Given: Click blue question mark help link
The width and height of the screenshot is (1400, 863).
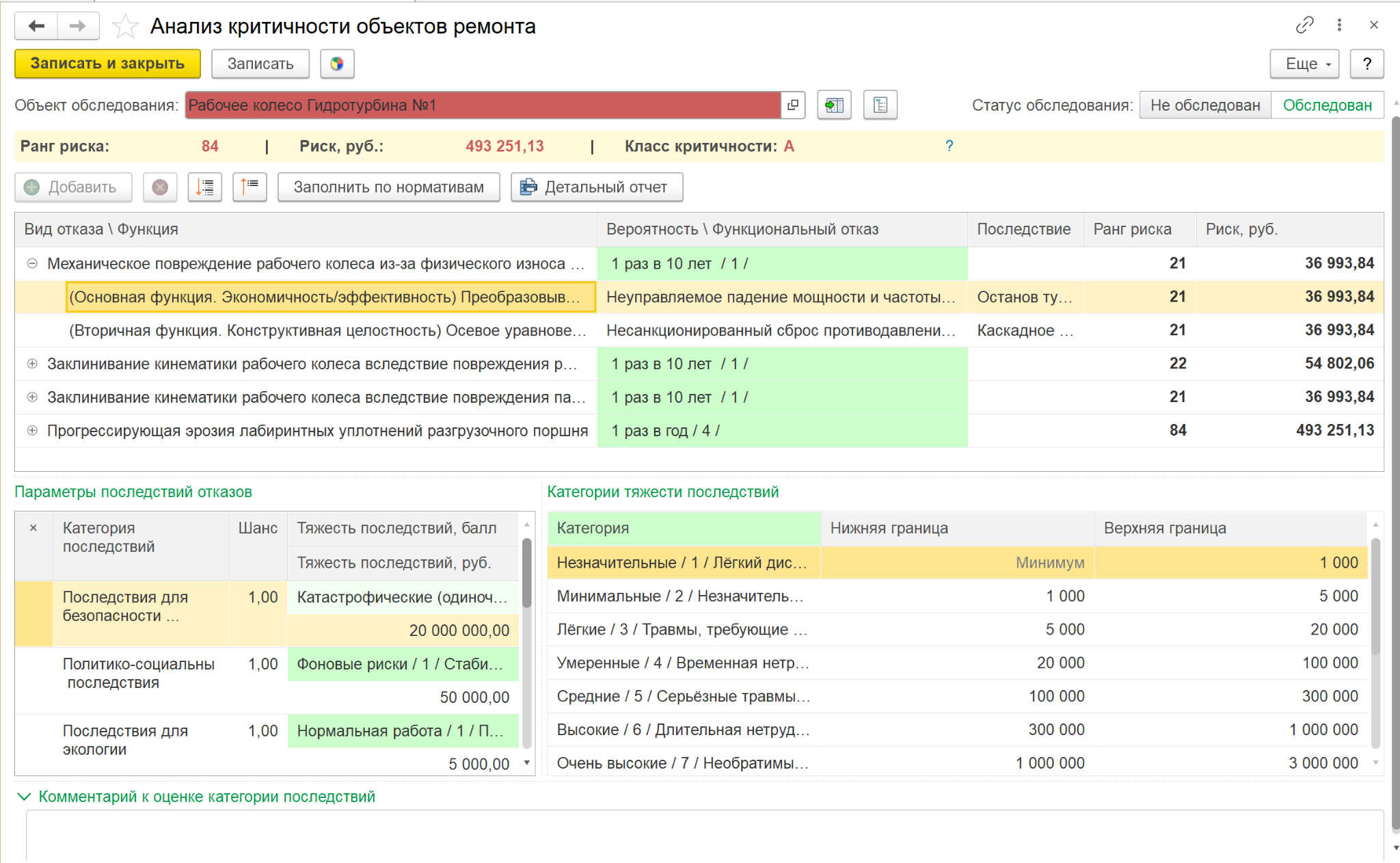Looking at the screenshot, I should click(949, 146).
